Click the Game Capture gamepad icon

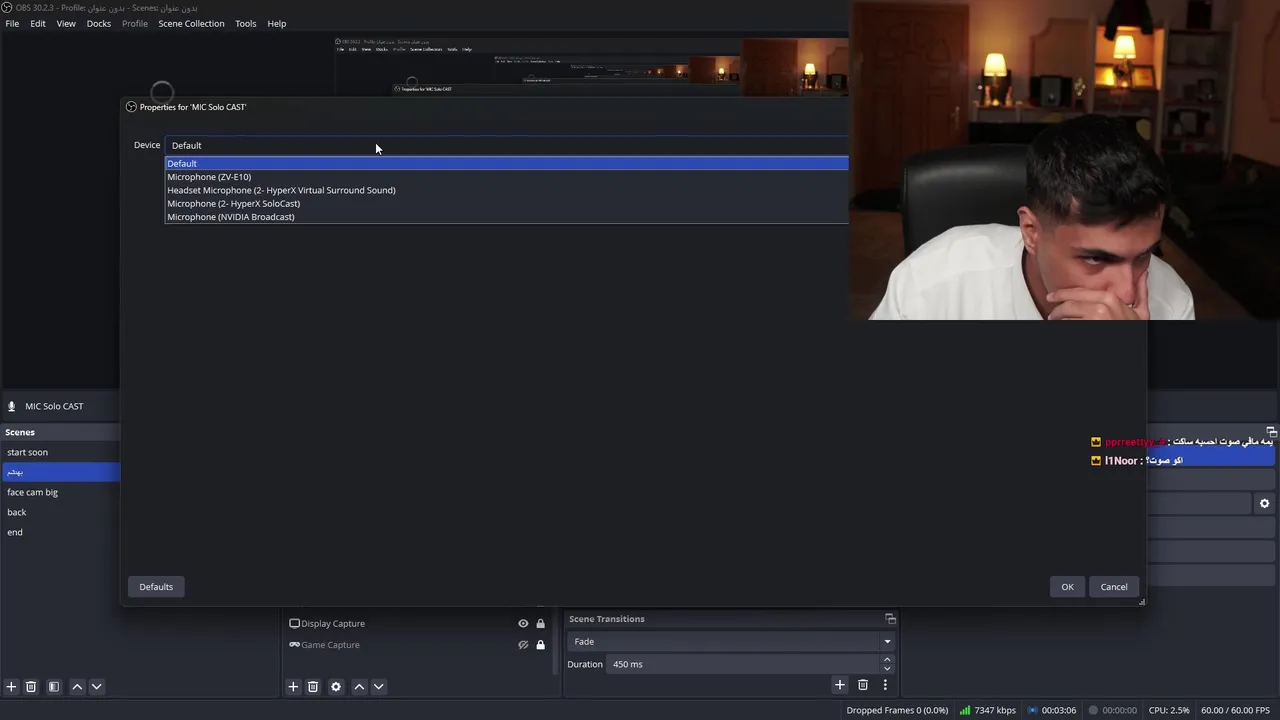click(x=294, y=645)
